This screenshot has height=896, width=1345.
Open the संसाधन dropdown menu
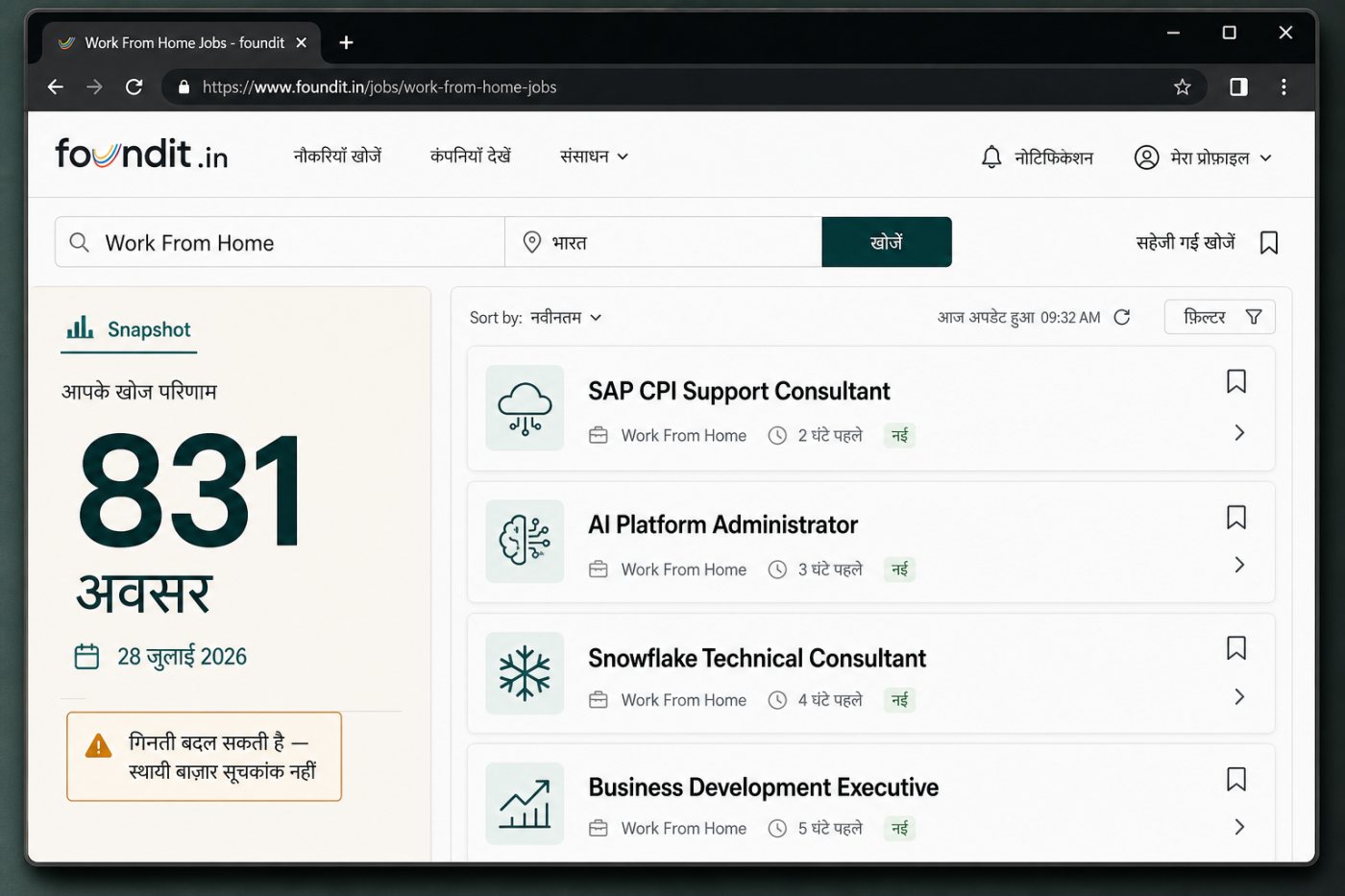click(x=594, y=157)
